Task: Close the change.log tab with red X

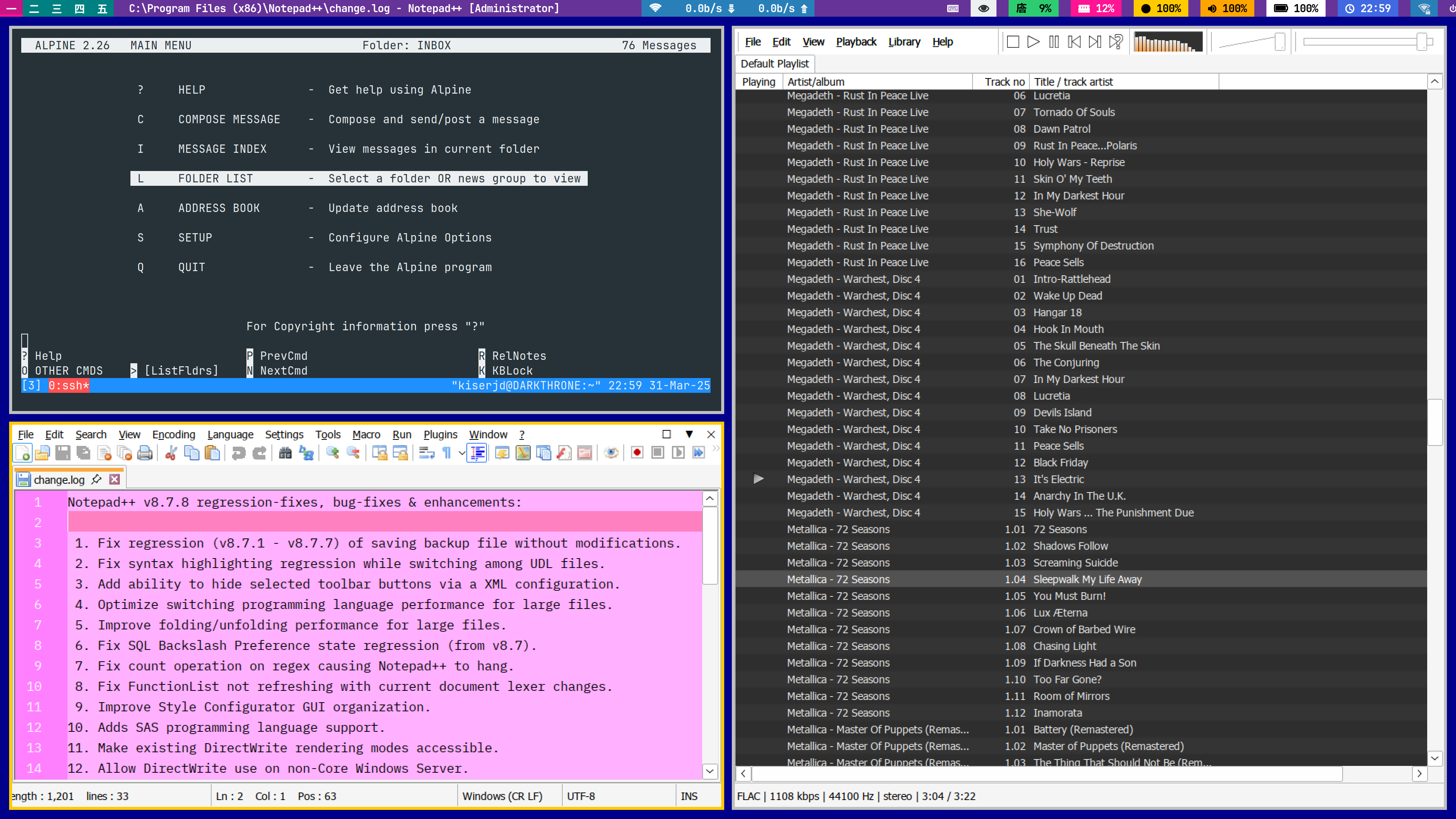Action: [115, 479]
